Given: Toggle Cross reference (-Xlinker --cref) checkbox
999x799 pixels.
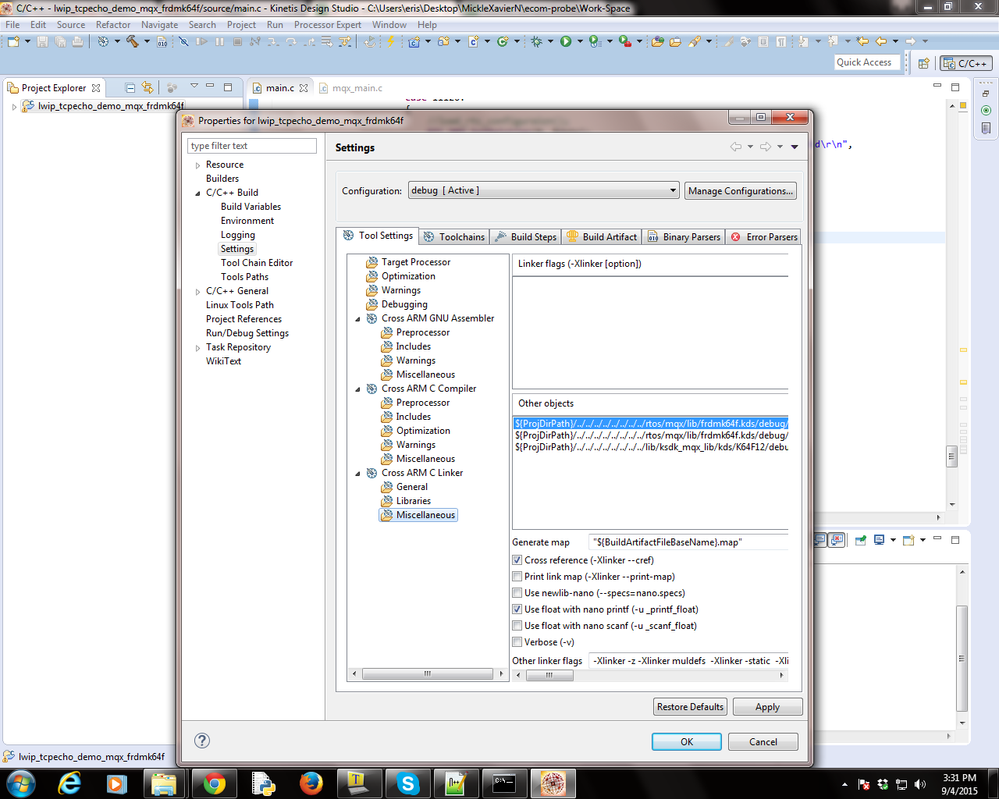Looking at the screenshot, I should click(517, 560).
